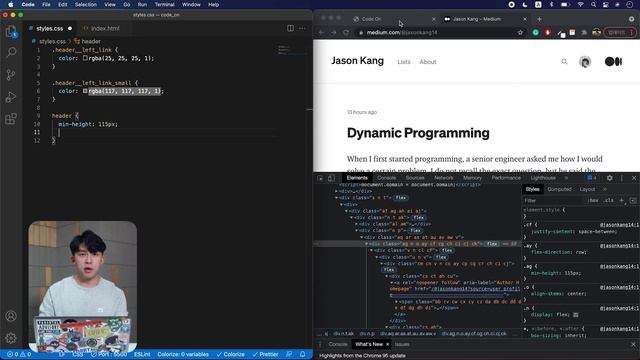Toggle the .hov element state panel
This screenshot has height=360, width=640.
click(x=593, y=200)
